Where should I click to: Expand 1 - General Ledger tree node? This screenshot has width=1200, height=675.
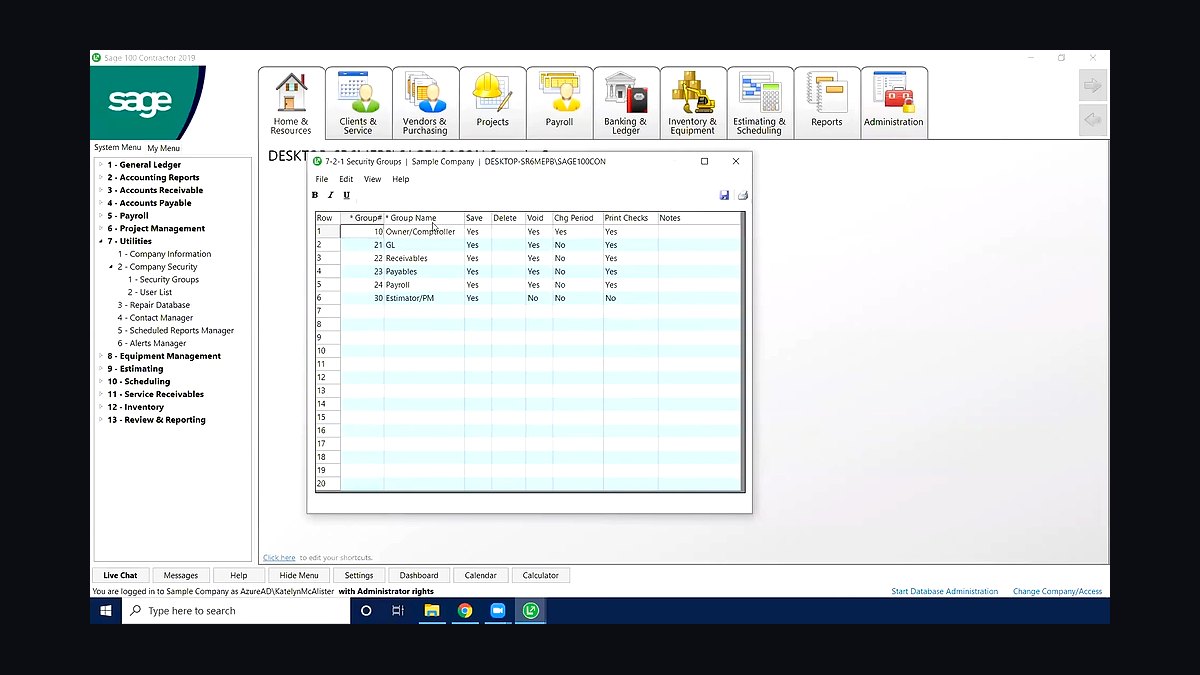(x=100, y=165)
